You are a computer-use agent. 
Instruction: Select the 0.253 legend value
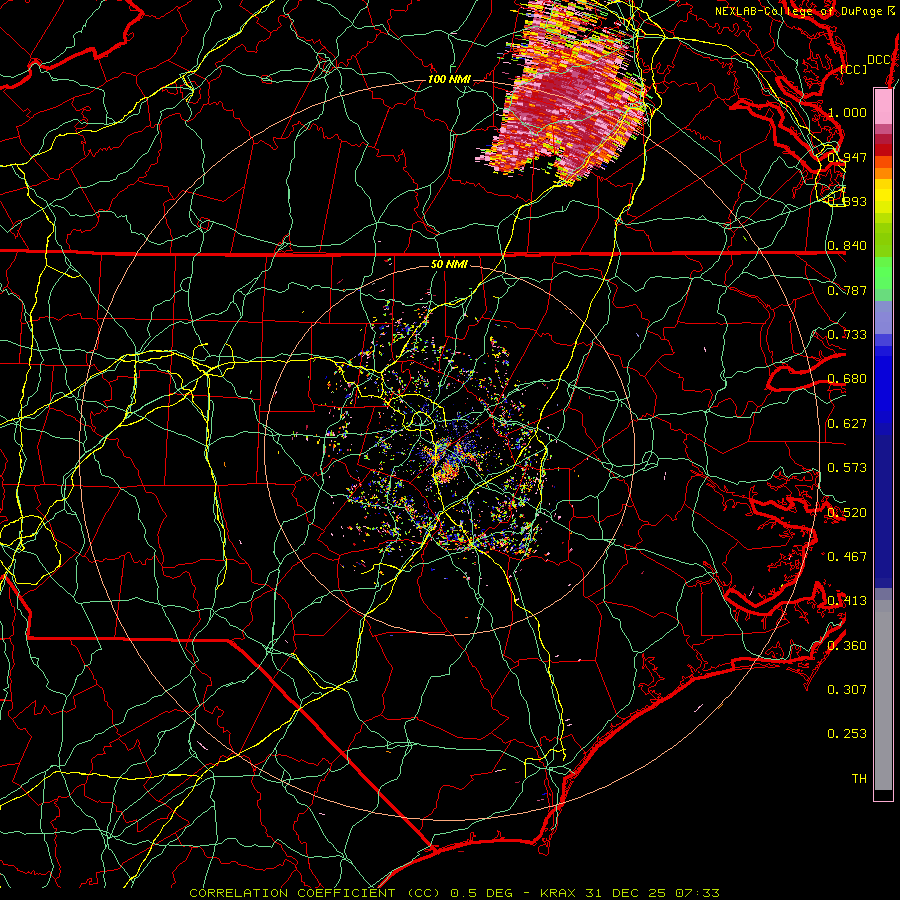[x=847, y=733]
